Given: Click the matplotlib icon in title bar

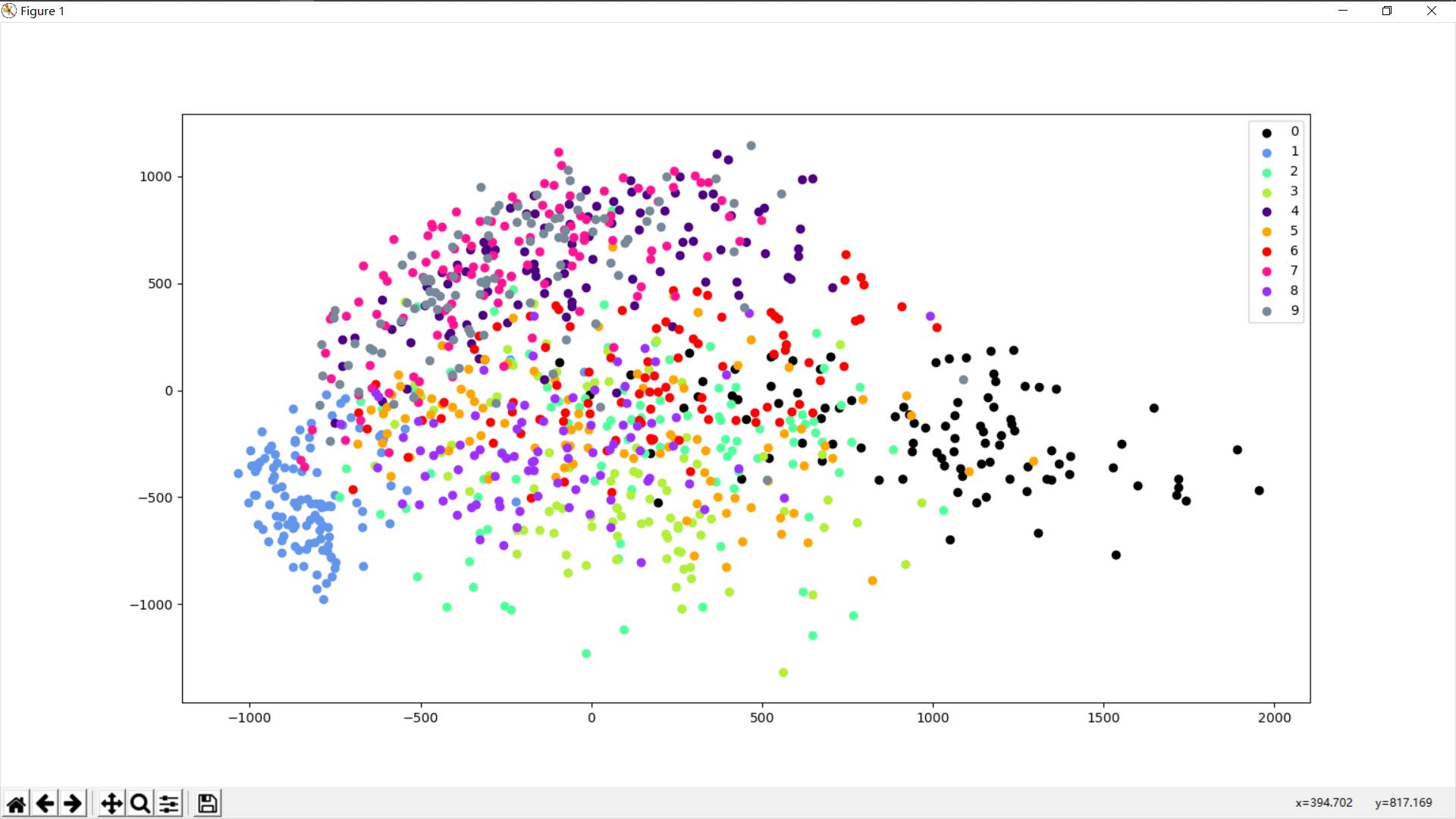Looking at the screenshot, I should point(9,11).
